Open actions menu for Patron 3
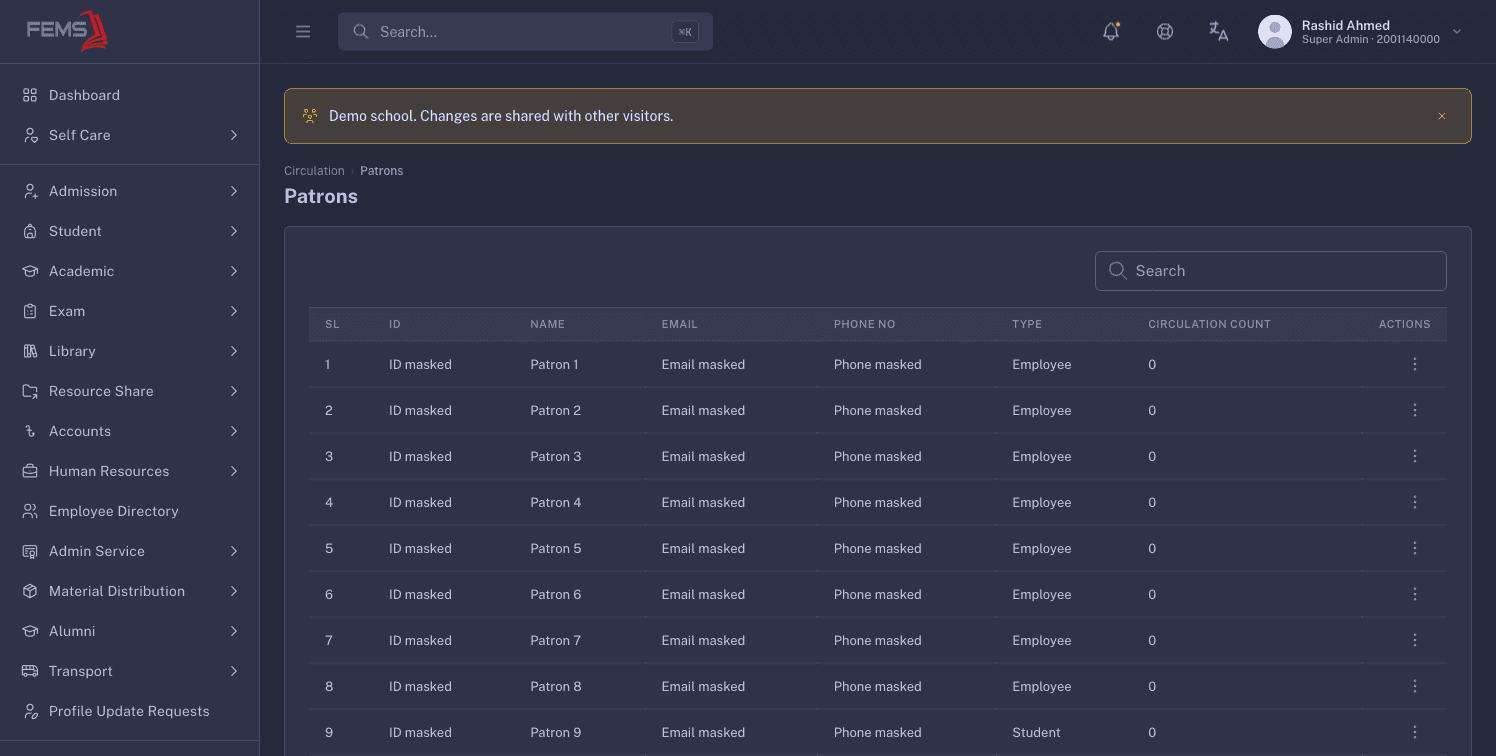Screen dimensions: 1496x756 pos(1415,456)
